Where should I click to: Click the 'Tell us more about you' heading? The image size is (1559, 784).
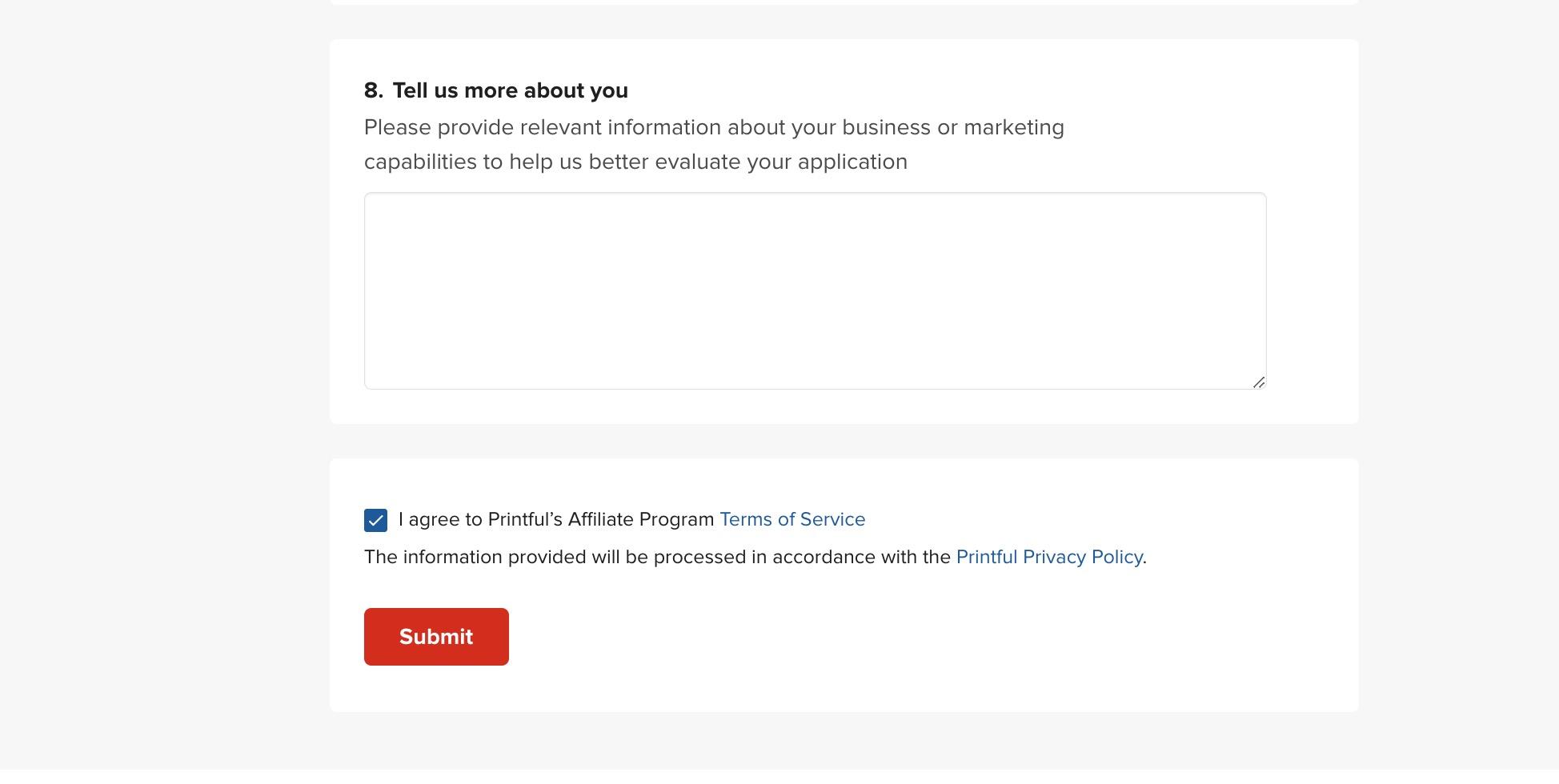coord(510,90)
